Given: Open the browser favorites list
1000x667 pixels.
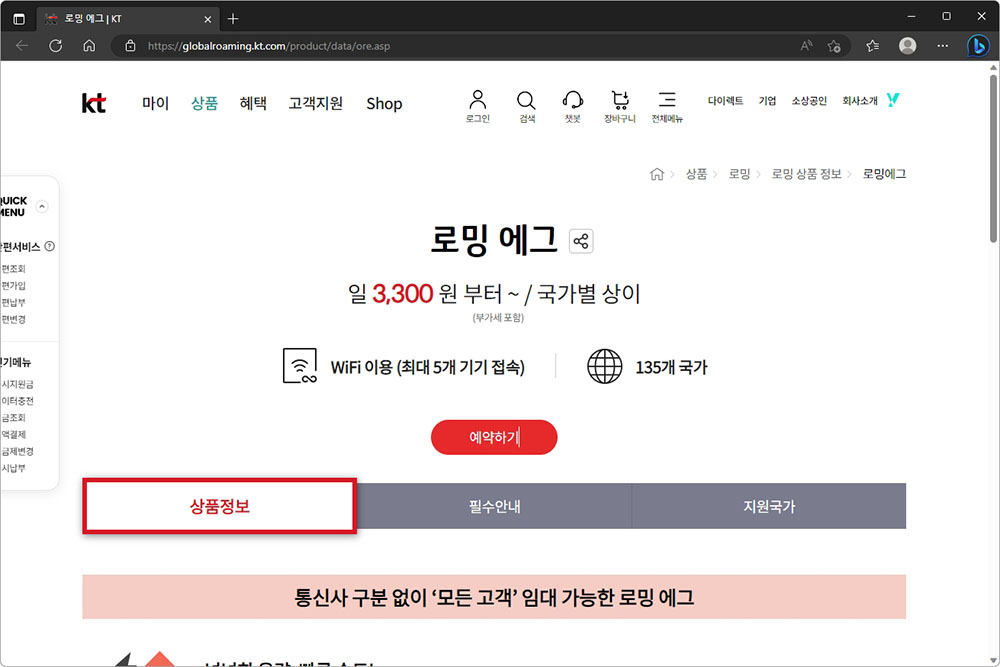Looking at the screenshot, I should click(872, 46).
